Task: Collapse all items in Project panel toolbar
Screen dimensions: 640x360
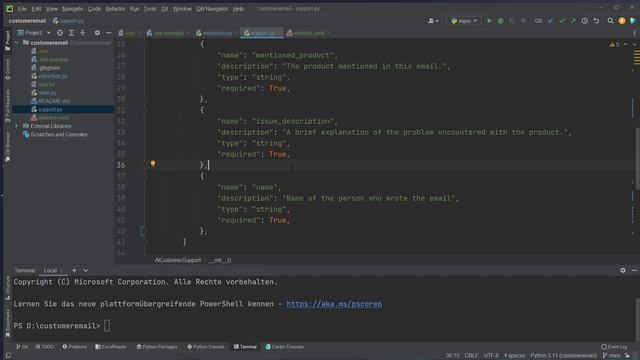Action: [82, 33]
